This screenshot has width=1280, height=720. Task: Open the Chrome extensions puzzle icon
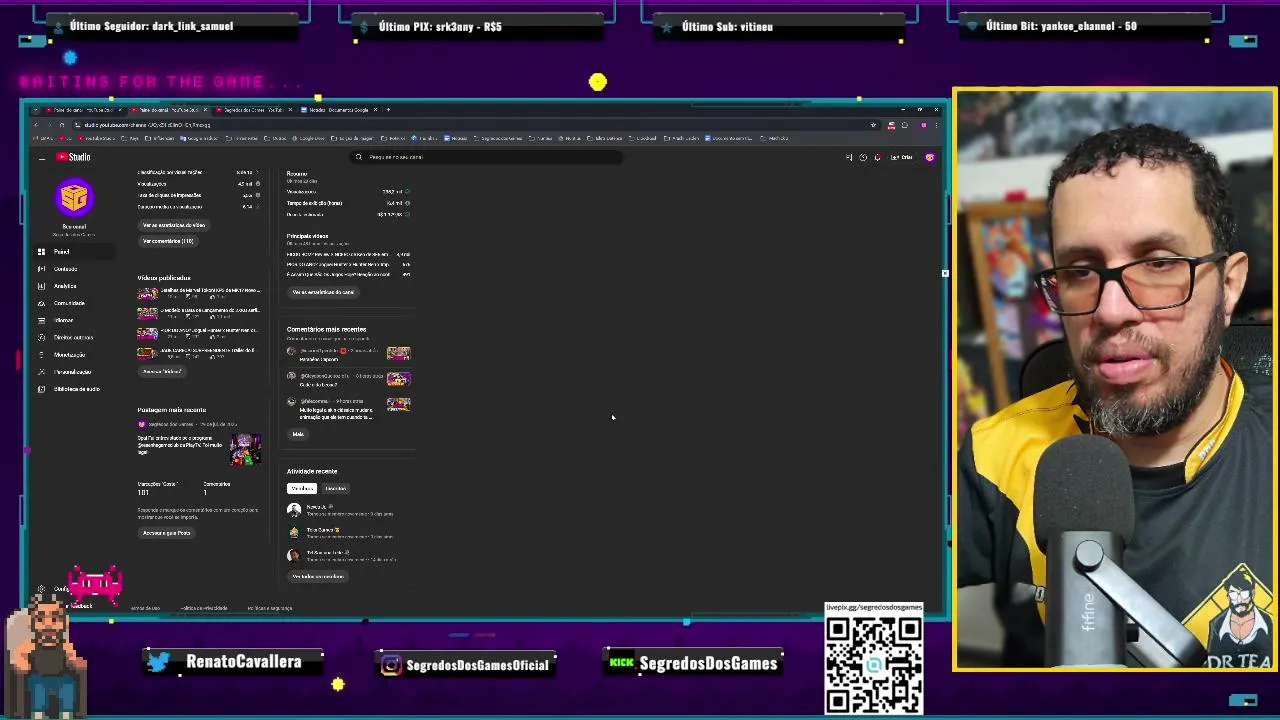point(905,125)
